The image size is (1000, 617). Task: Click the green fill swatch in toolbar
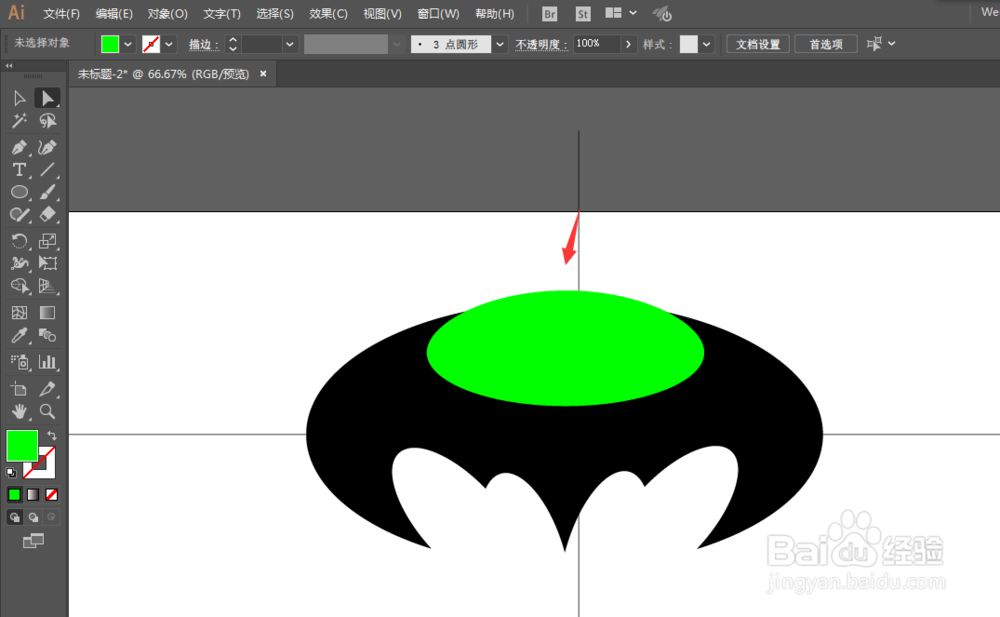21,444
